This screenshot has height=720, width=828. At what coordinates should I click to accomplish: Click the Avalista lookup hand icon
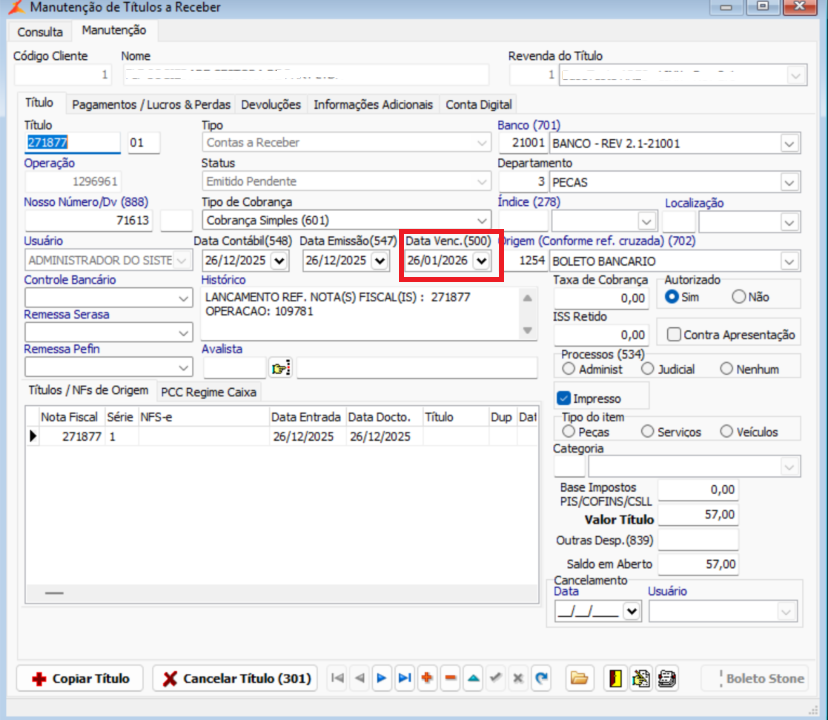click(x=280, y=369)
